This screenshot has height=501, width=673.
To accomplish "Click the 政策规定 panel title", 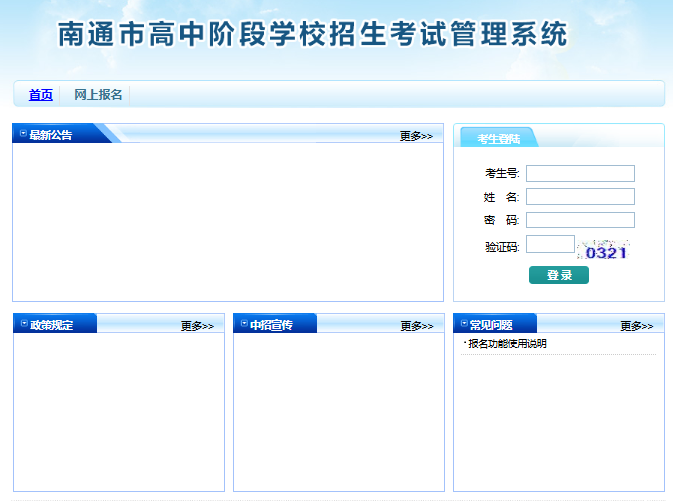I will [x=52, y=325].
